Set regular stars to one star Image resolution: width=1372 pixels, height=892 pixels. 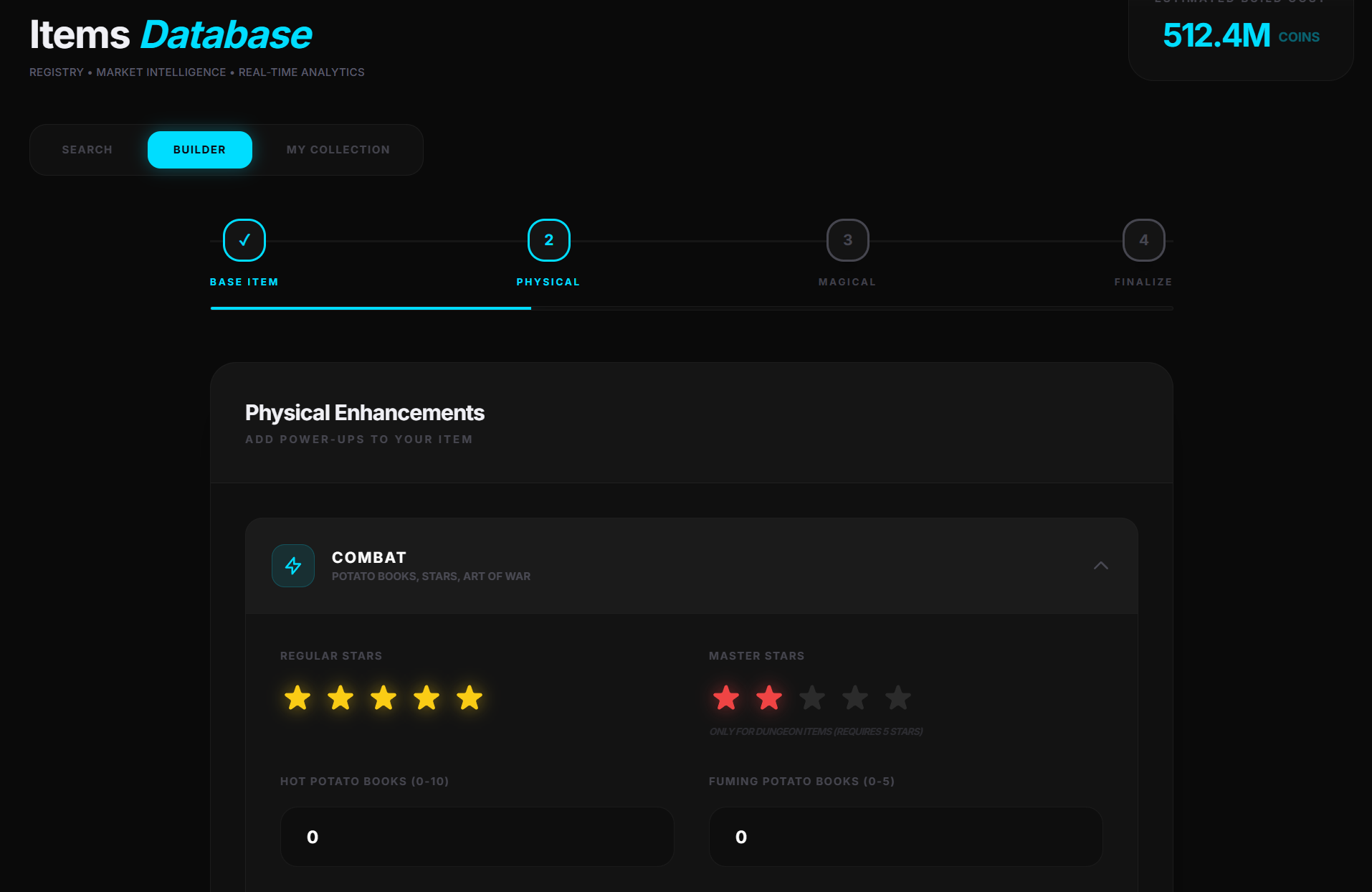(x=297, y=698)
